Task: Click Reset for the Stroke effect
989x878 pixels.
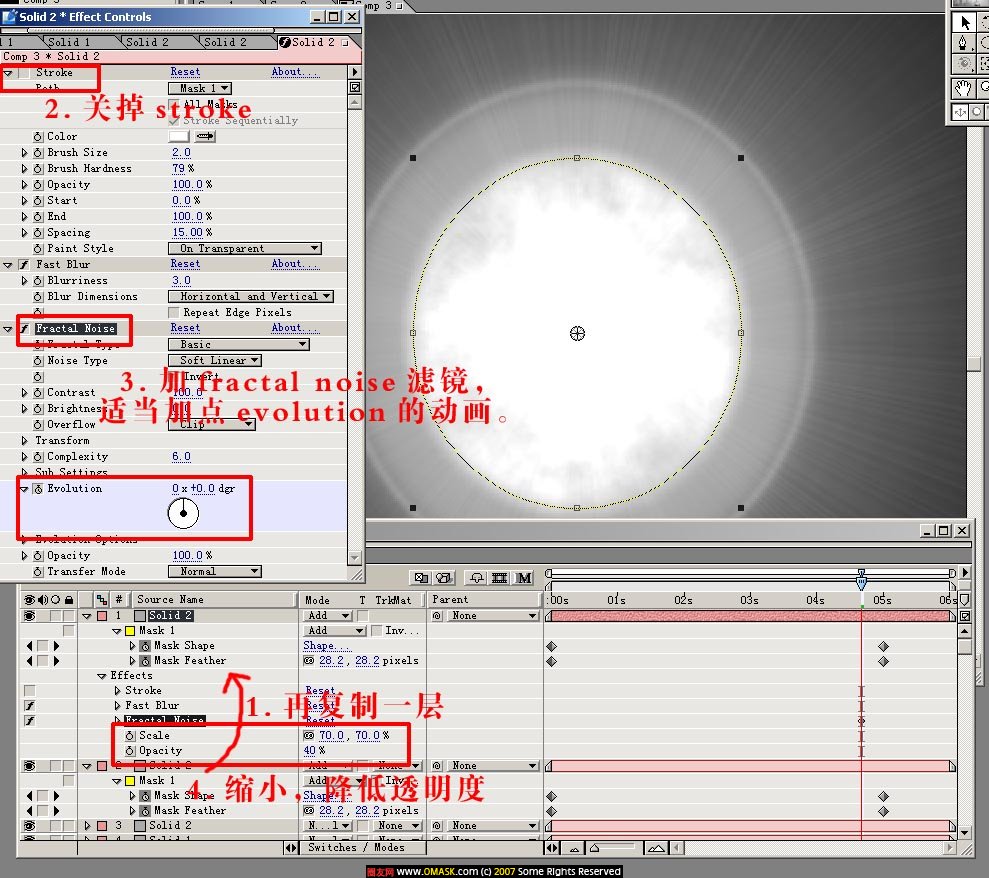Action: [x=185, y=73]
